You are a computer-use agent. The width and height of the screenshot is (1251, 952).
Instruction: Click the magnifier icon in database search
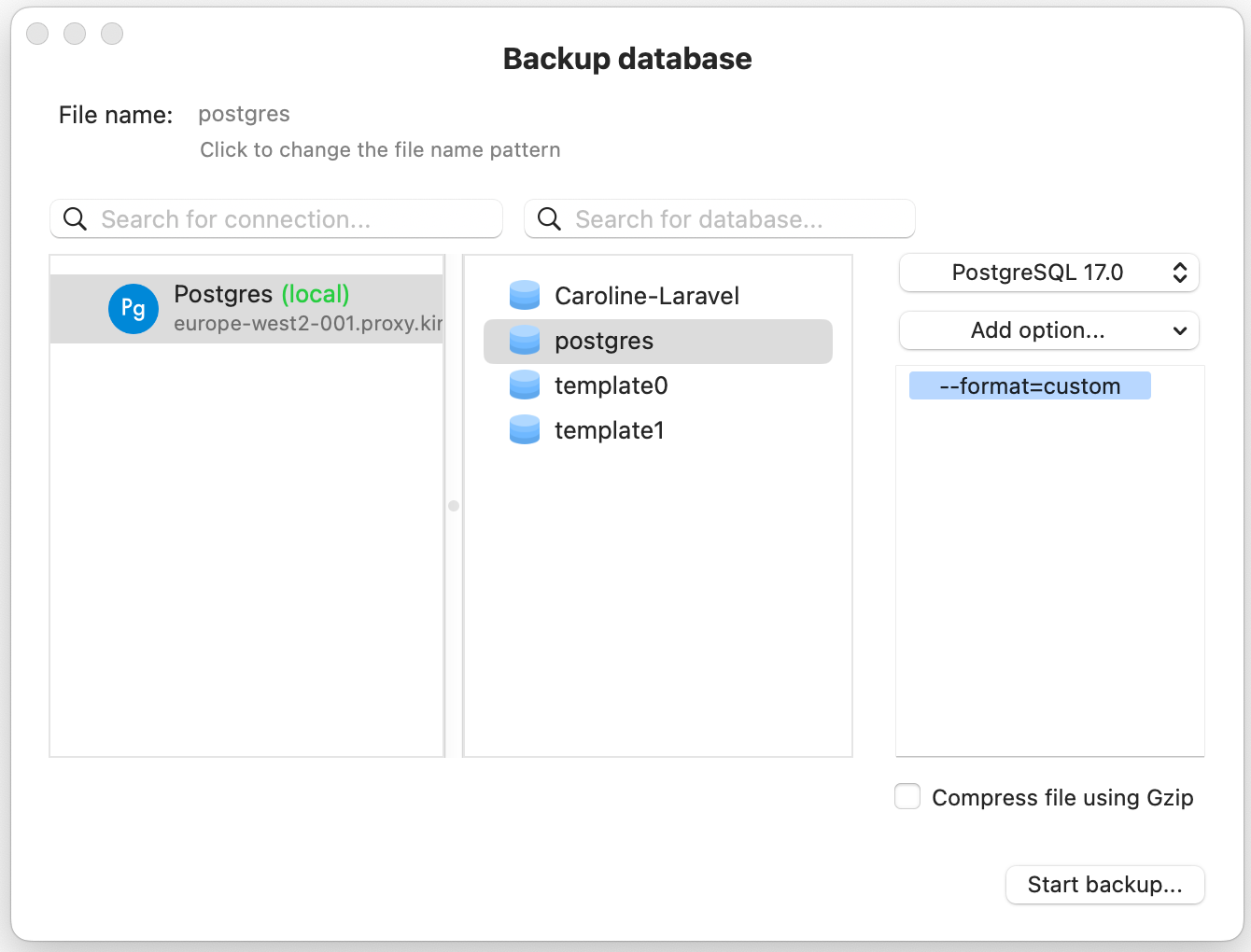(549, 218)
